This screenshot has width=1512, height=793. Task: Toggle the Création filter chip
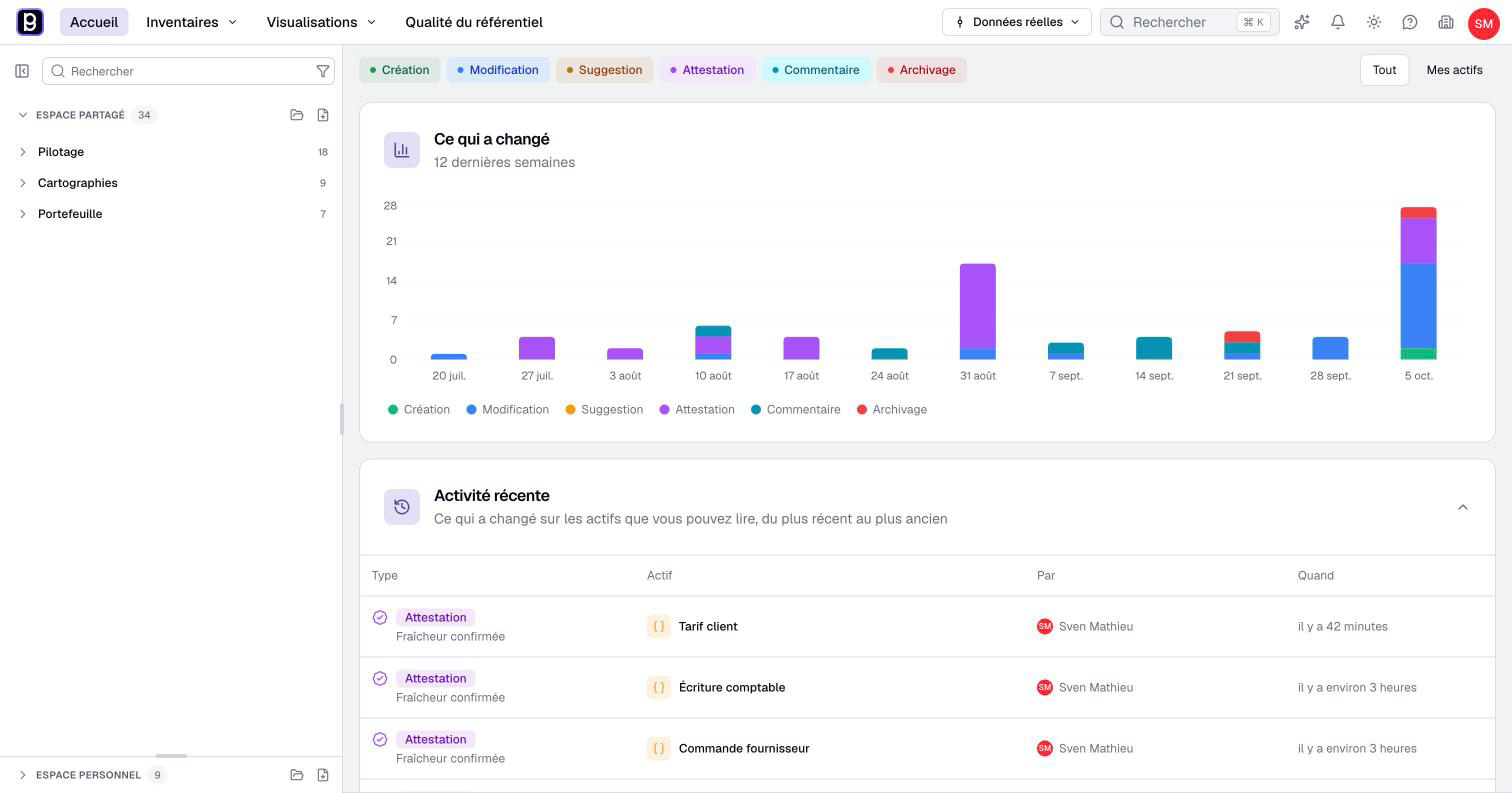point(400,70)
